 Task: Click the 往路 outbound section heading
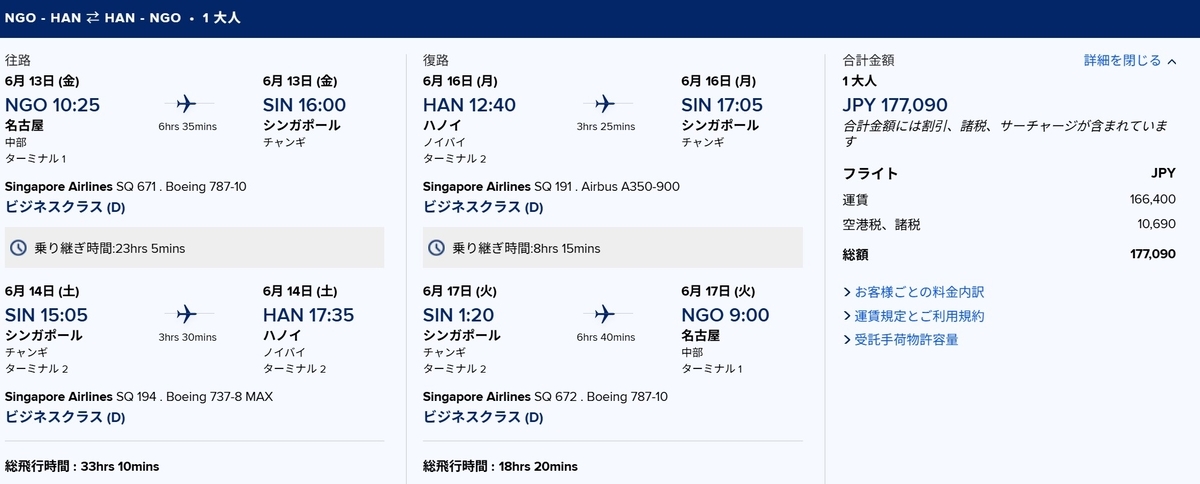pos(18,60)
